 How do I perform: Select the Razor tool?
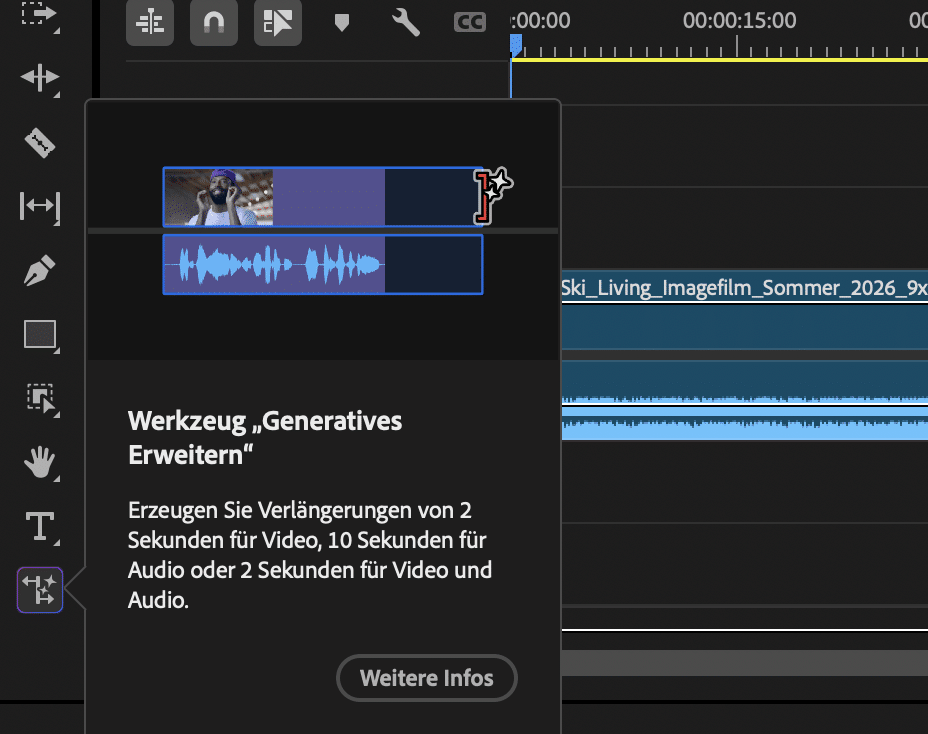click(x=40, y=143)
